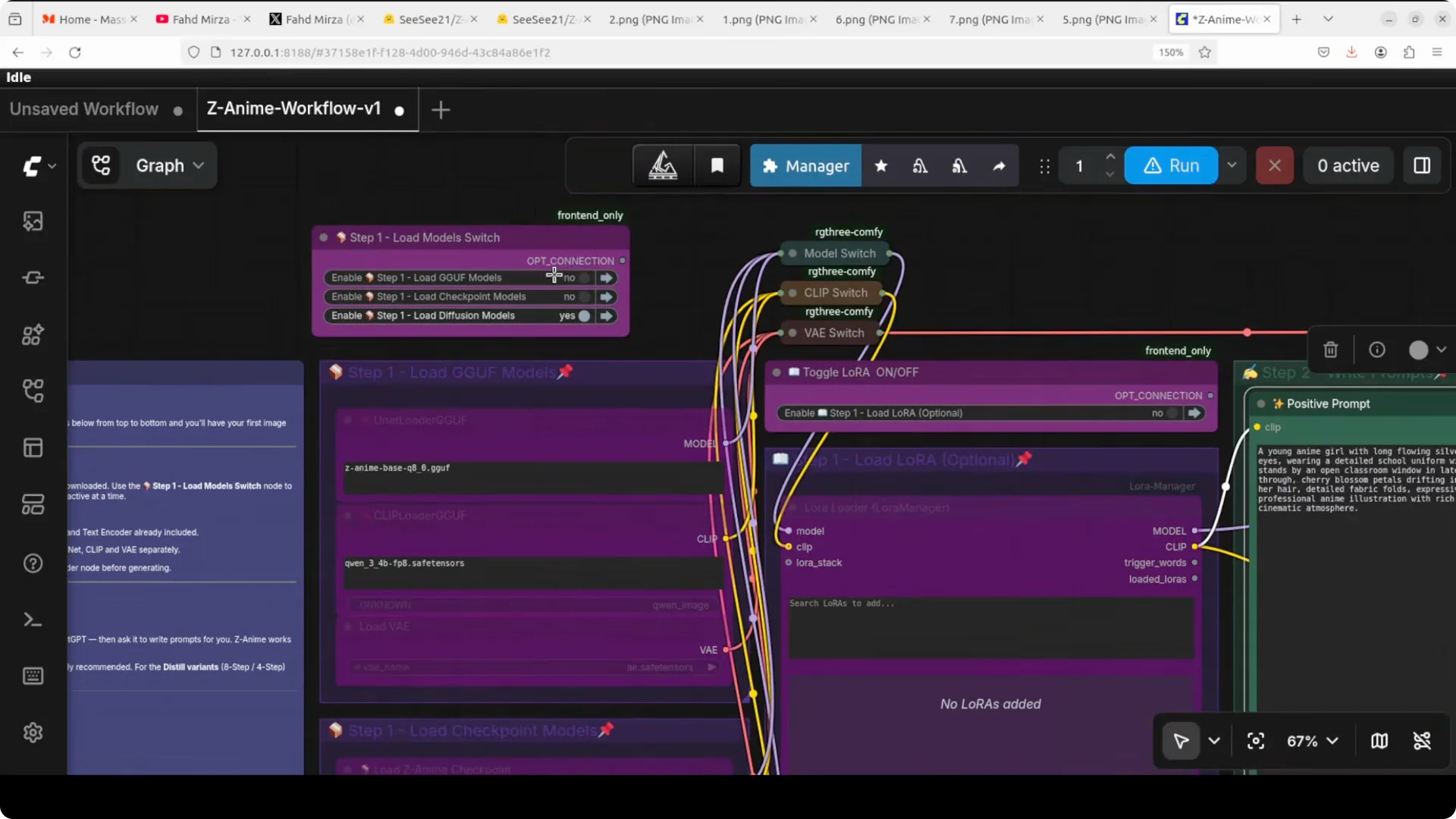Image resolution: width=1456 pixels, height=819 pixels.
Task: Open the keyboard shortcuts panel icon
Action: tap(33, 676)
